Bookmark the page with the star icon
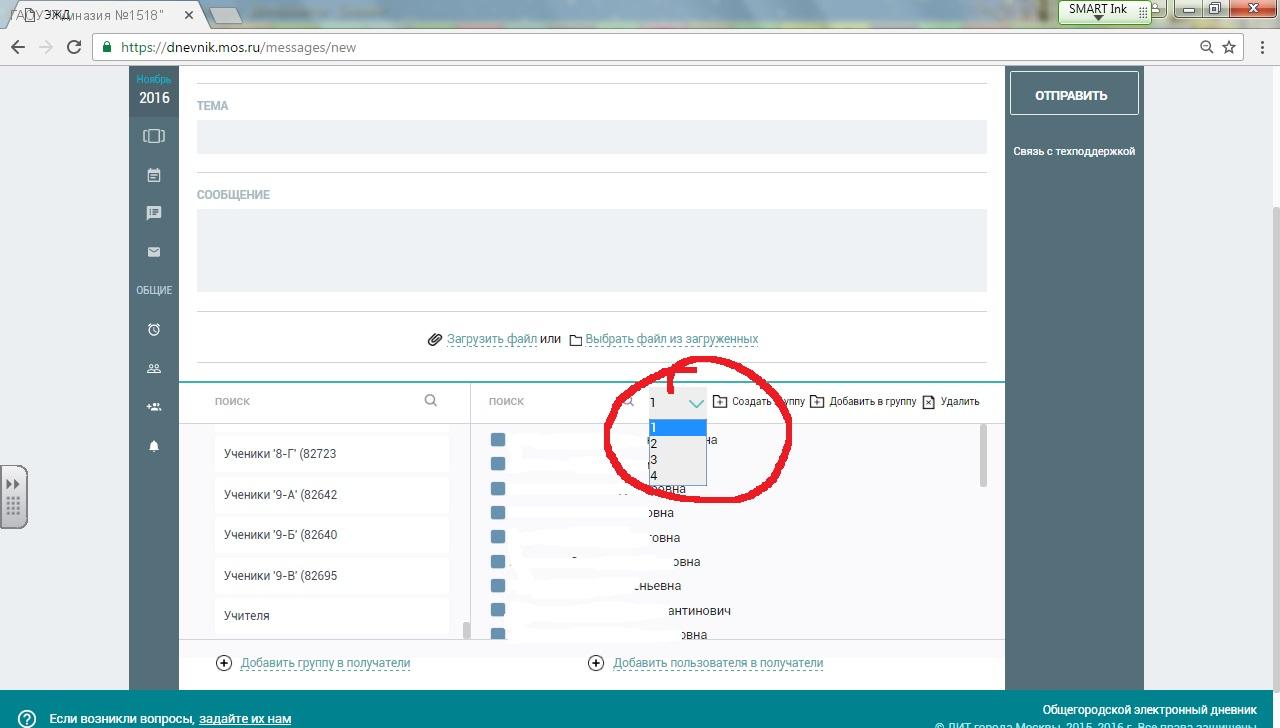 click(x=1229, y=47)
